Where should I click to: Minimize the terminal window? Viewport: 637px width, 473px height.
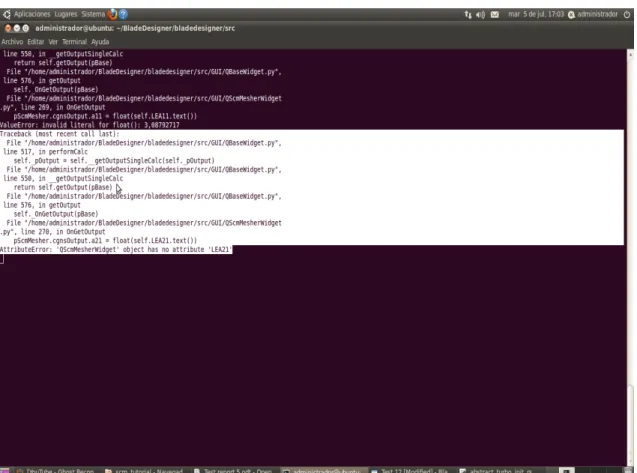click(17, 28)
